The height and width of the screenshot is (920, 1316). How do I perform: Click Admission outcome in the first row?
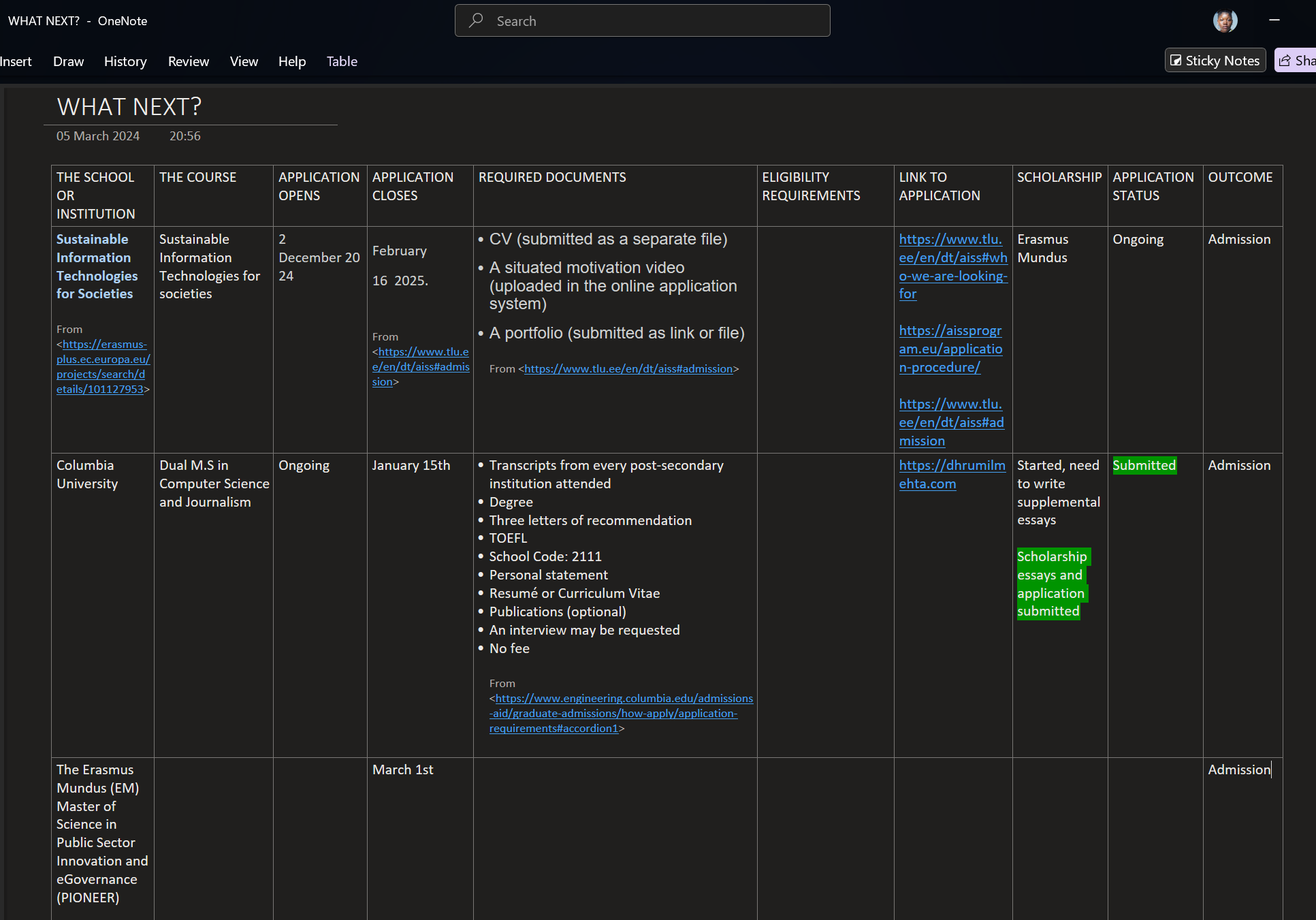(x=1239, y=240)
